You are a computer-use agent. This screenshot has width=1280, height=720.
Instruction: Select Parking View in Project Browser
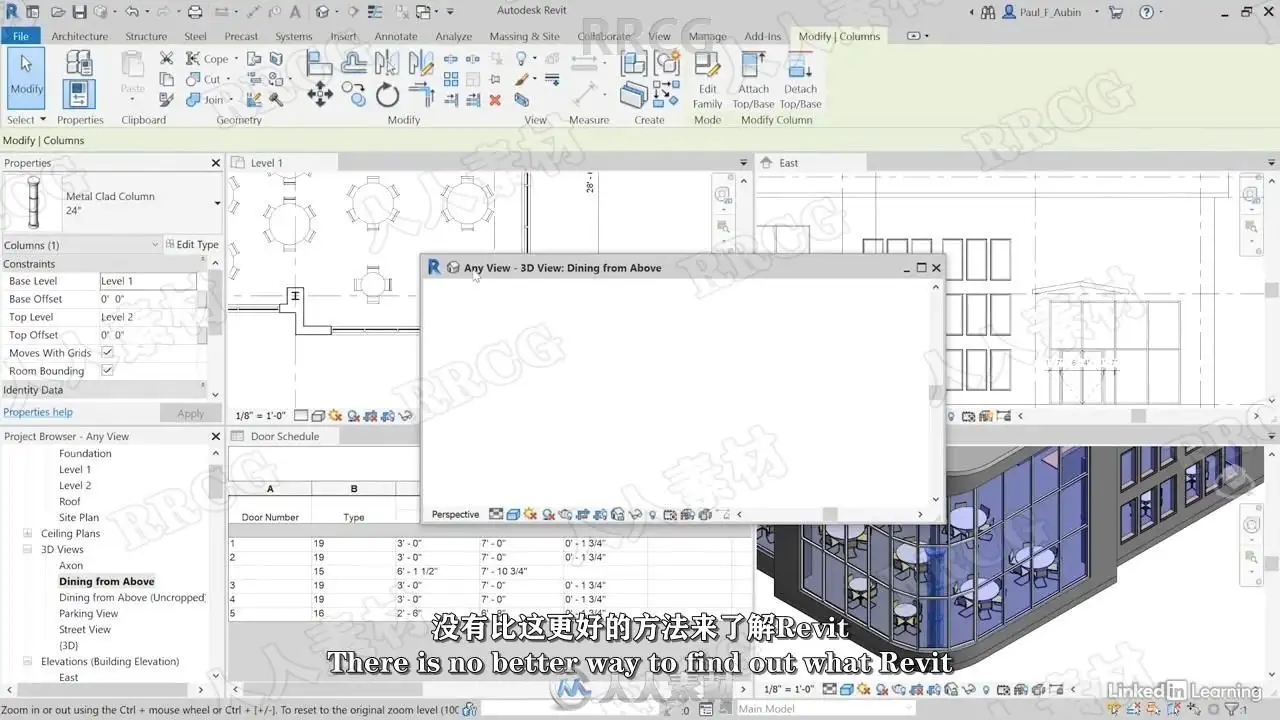click(x=88, y=614)
